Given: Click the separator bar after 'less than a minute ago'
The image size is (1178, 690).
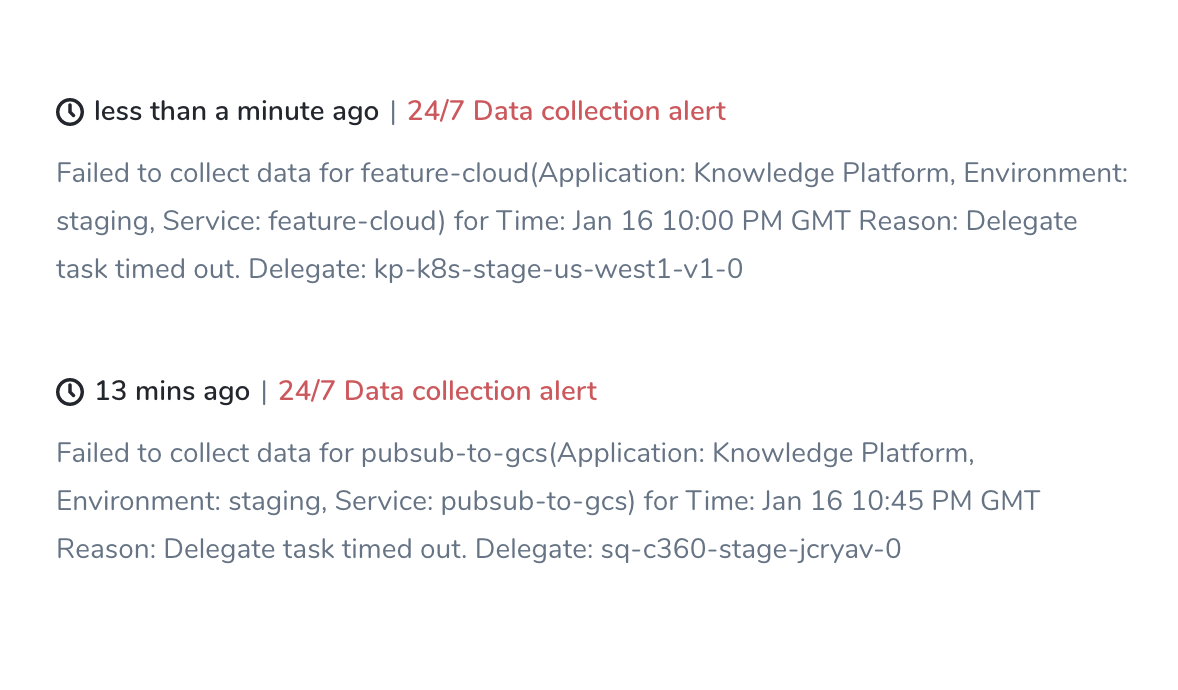Looking at the screenshot, I should click(392, 112).
